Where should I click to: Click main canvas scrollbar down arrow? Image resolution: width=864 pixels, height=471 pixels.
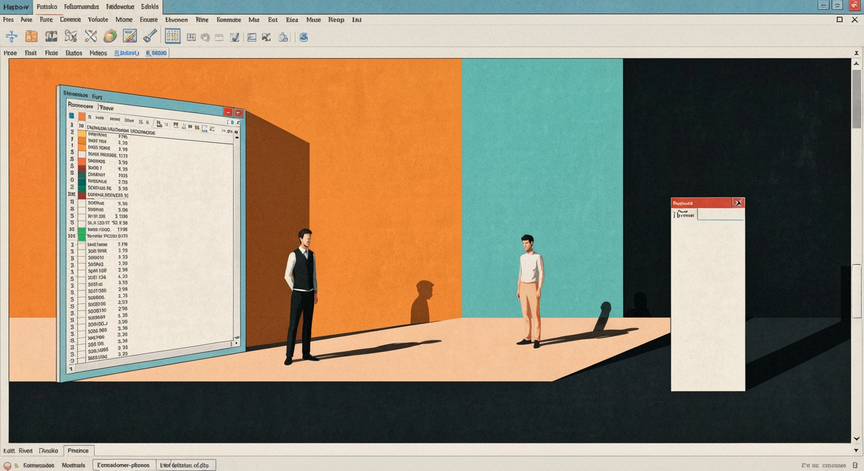click(x=856, y=438)
